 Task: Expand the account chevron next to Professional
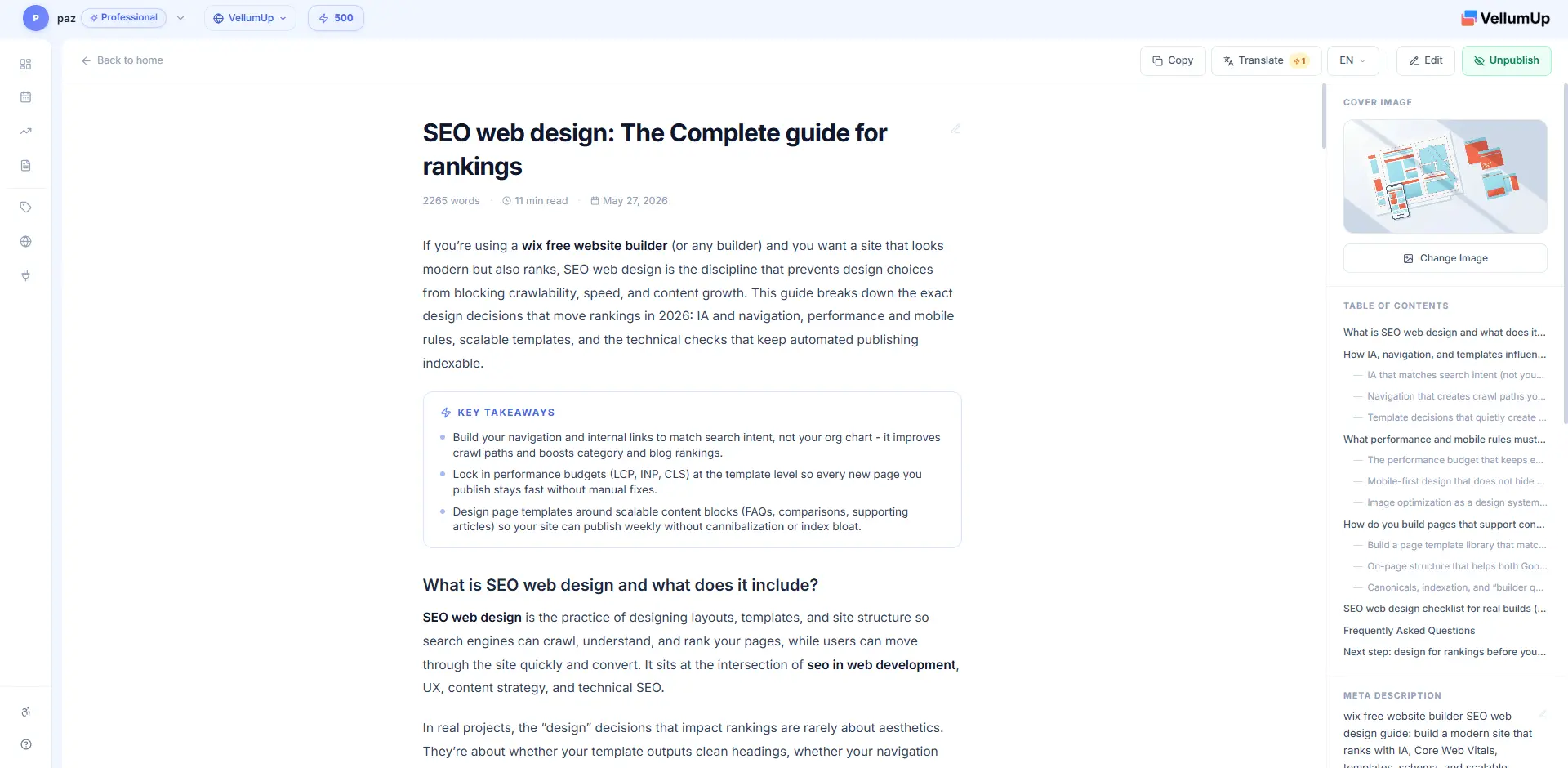180,18
